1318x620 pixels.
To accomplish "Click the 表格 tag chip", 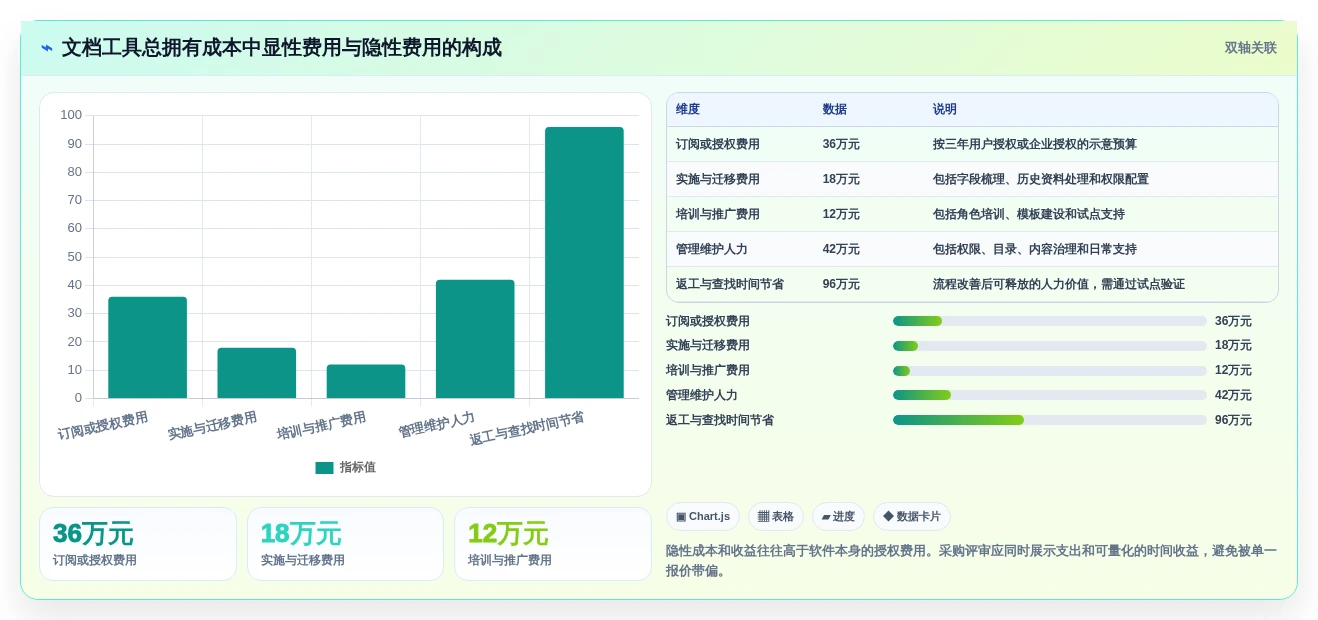I will point(776,517).
